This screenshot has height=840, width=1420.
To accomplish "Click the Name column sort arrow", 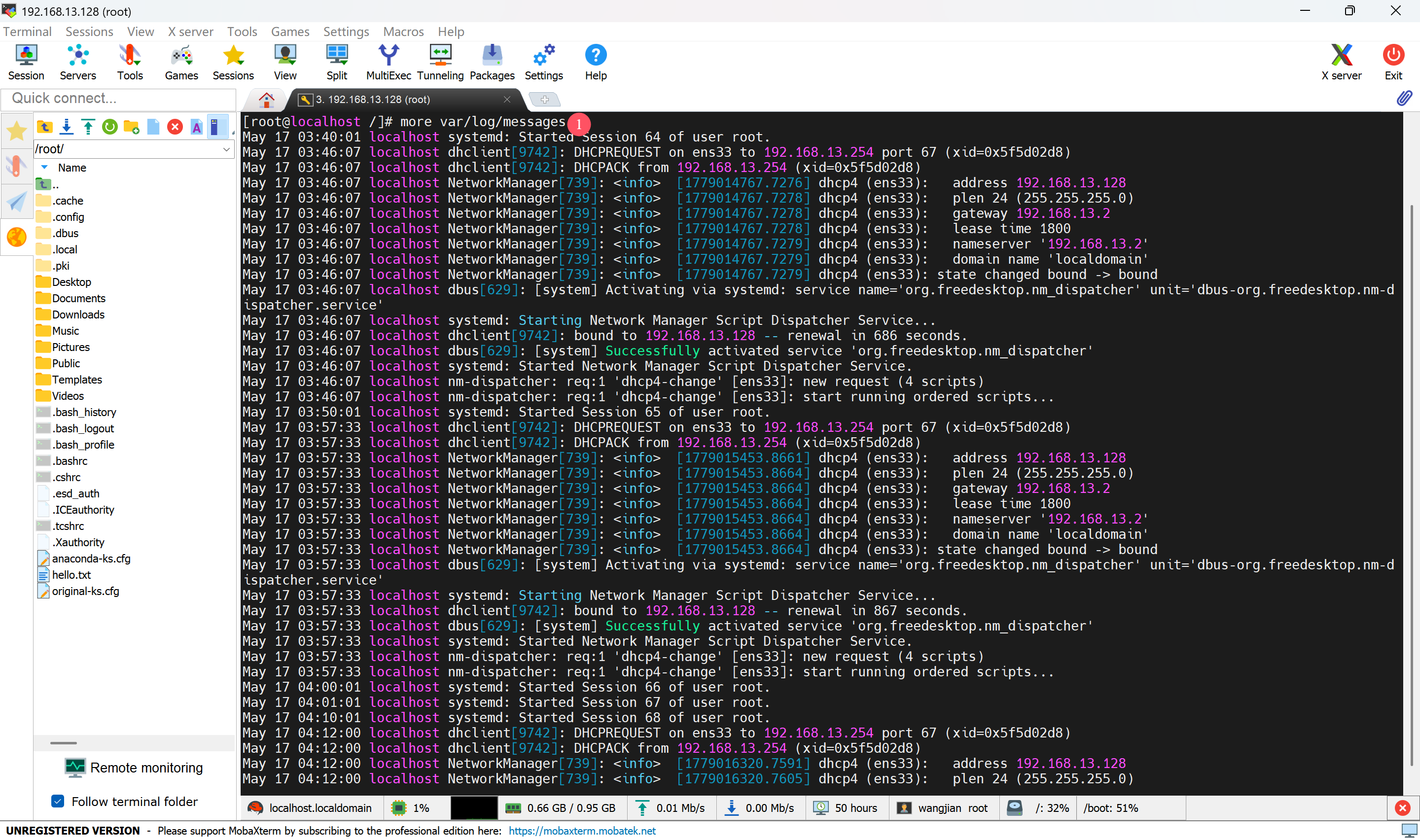I will pyautogui.click(x=44, y=168).
